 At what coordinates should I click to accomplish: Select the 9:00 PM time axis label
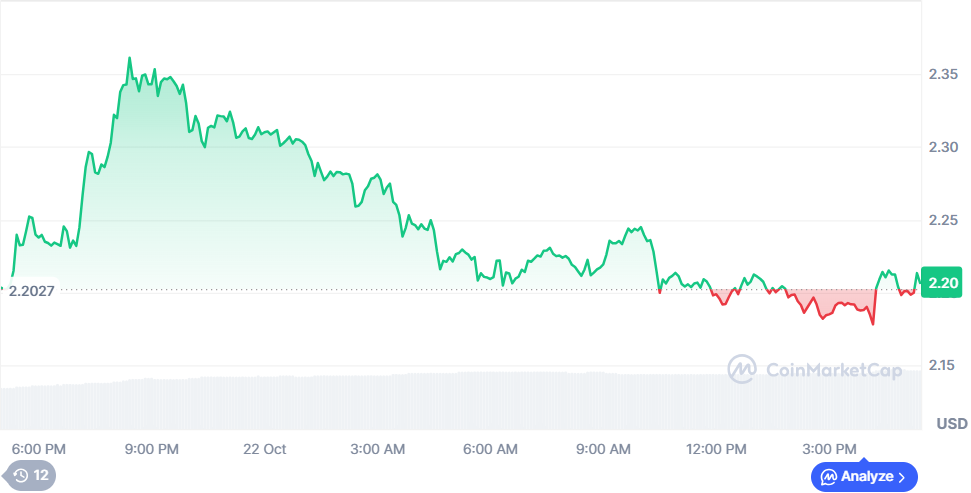[153, 449]
